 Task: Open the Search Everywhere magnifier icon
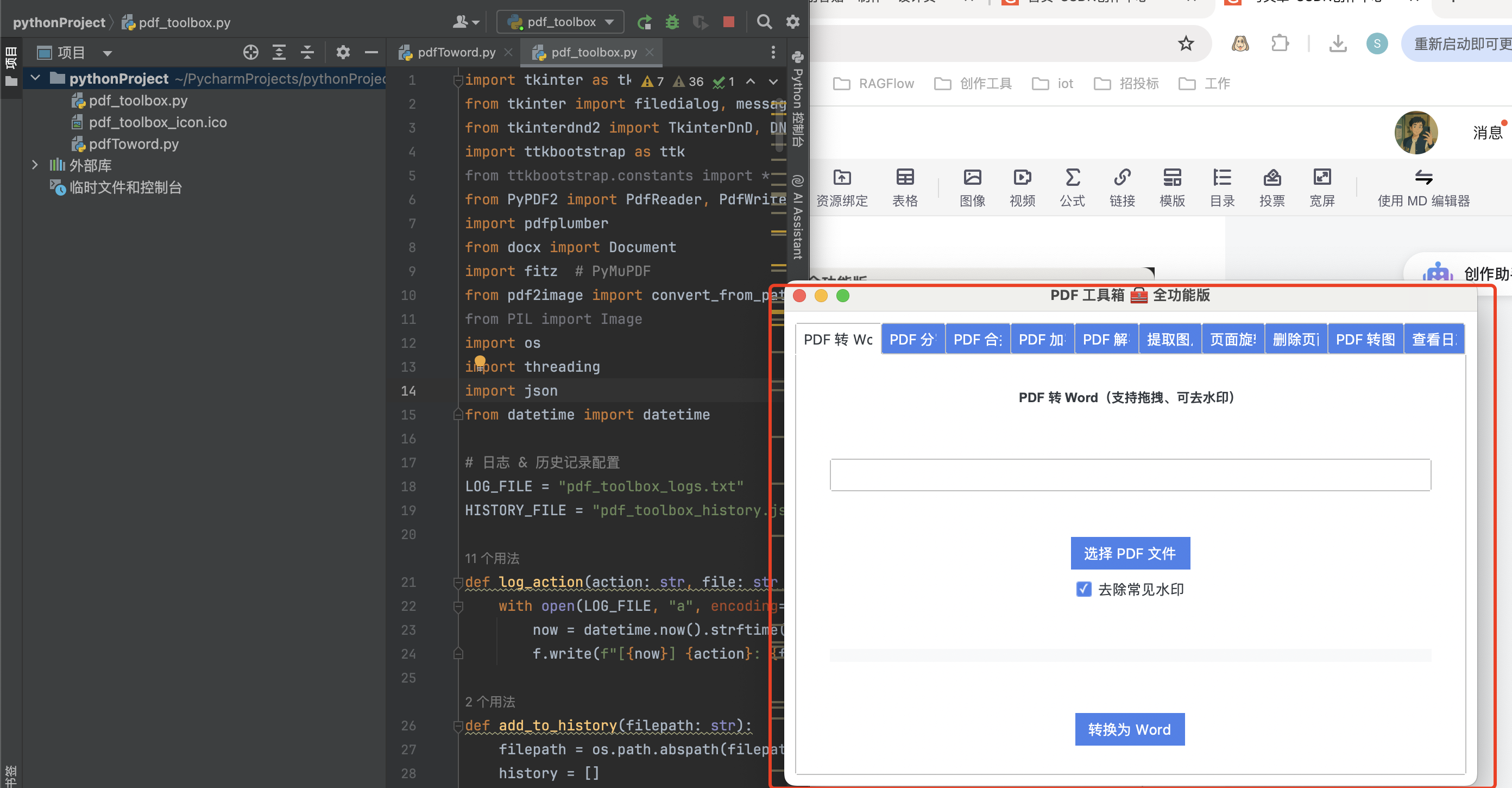pyautogui.click(x=764, y=22)
